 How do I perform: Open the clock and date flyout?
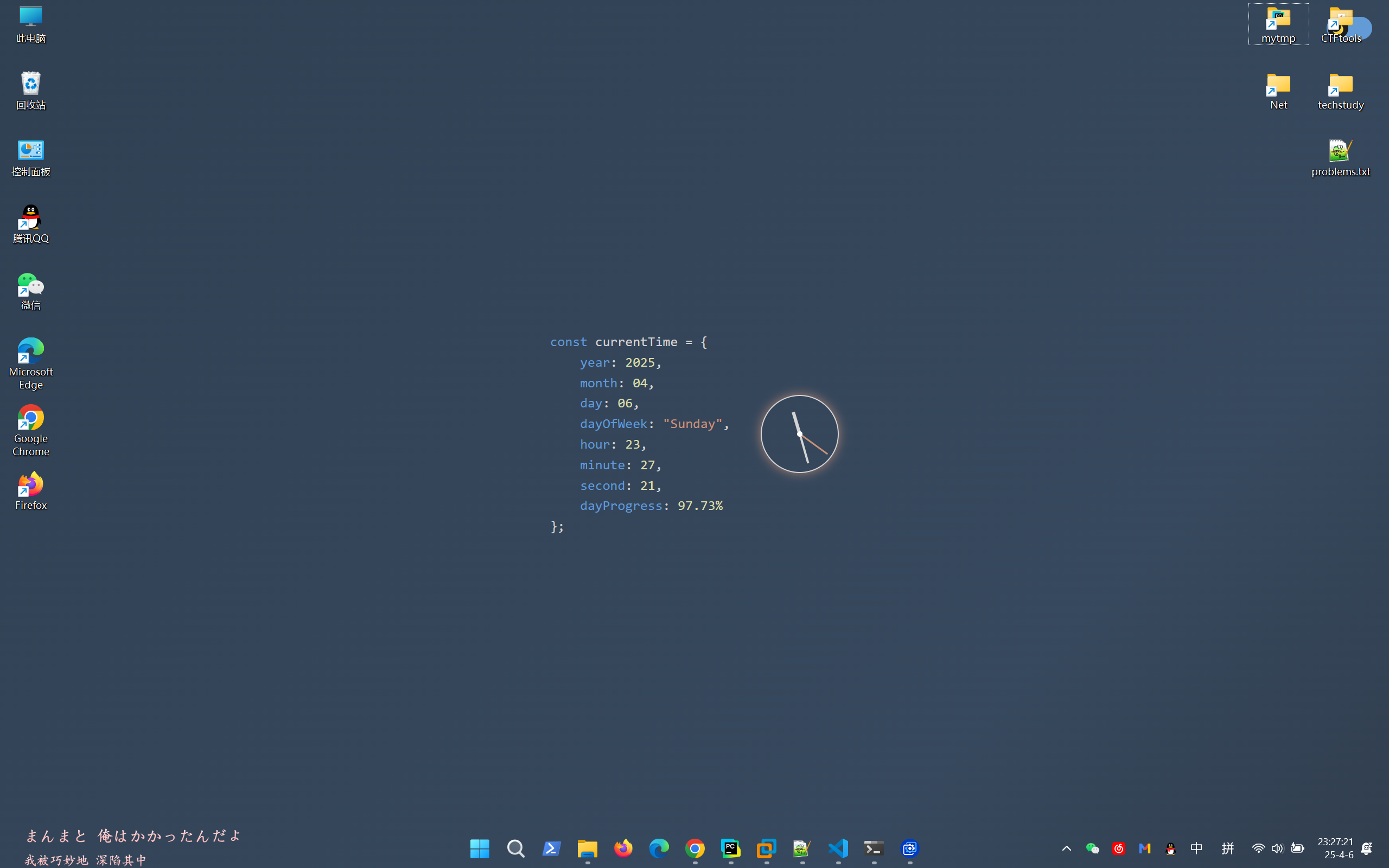tap(1335, 848)
